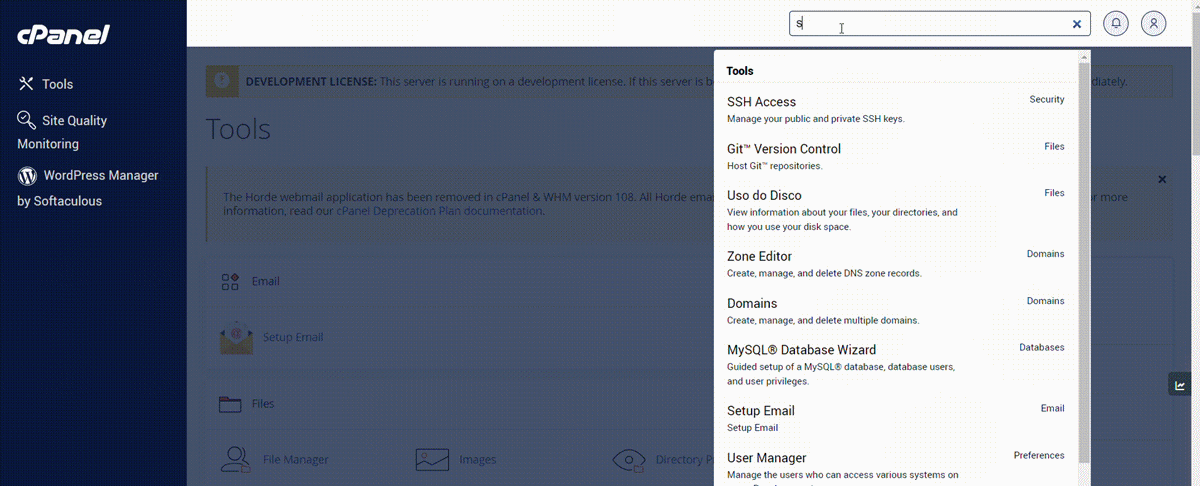Select Domains search result
Viewport: 1200px width, 486px height.
point(896,311)
